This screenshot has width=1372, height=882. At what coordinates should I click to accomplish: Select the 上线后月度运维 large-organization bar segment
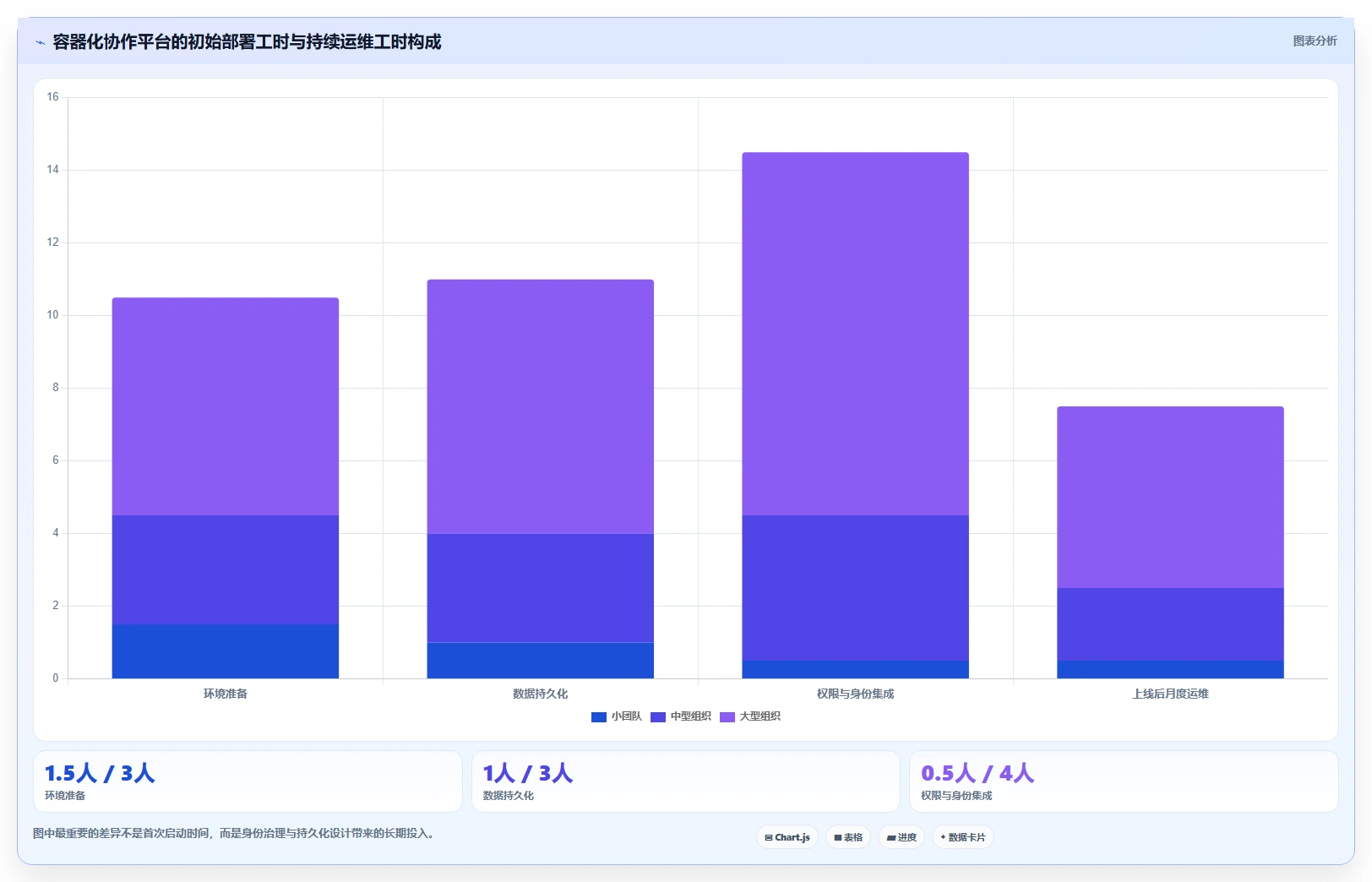coord(1170,497)
